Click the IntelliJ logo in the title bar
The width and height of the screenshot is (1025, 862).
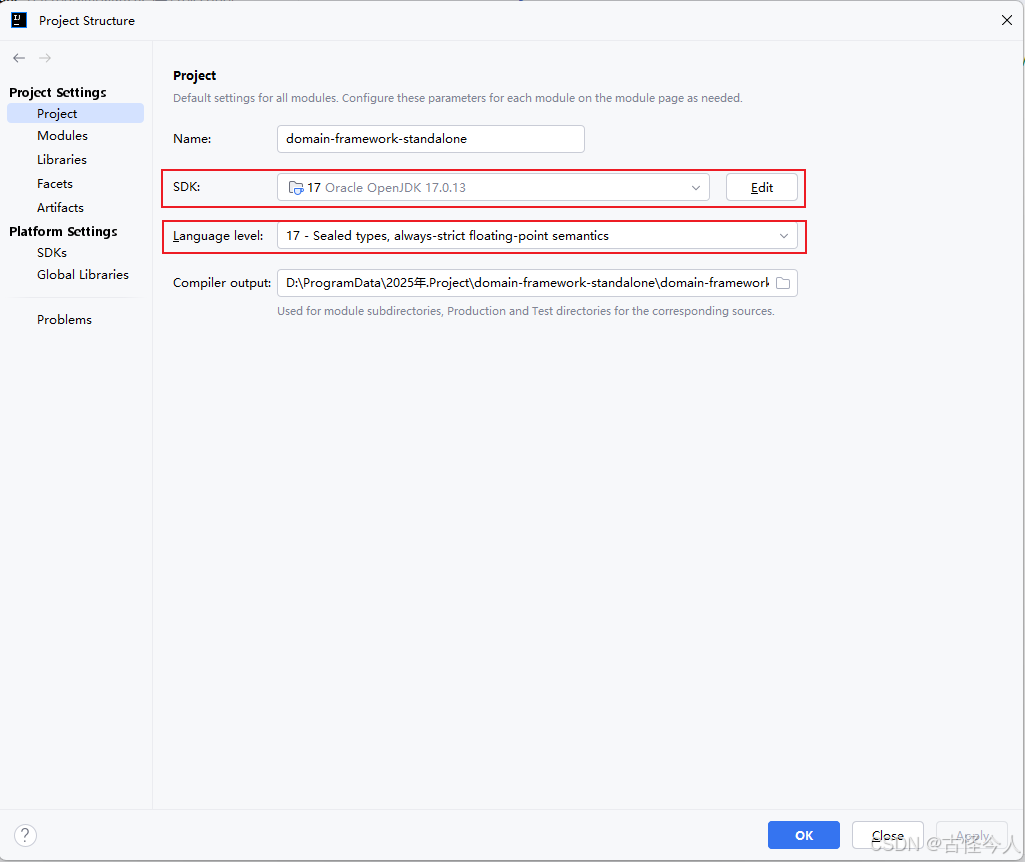click(18, 19)
